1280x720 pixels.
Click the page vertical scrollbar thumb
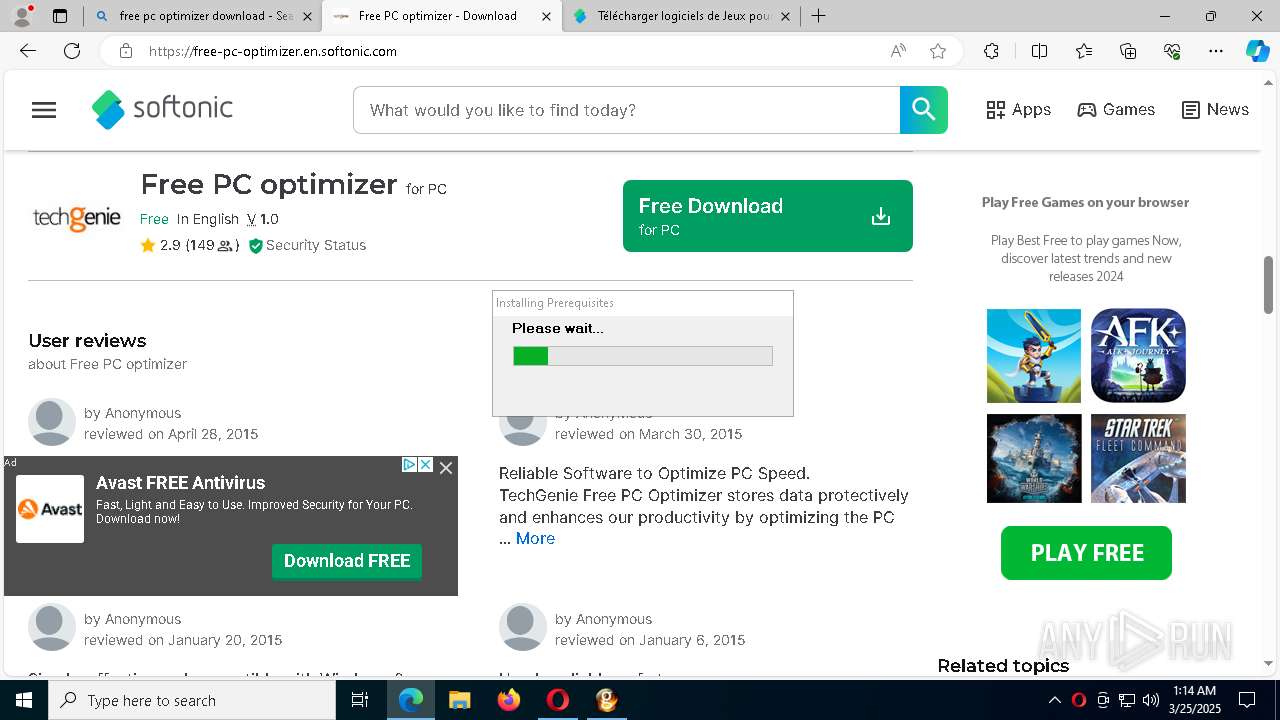pyautogui.click(x=1269, y=285)
